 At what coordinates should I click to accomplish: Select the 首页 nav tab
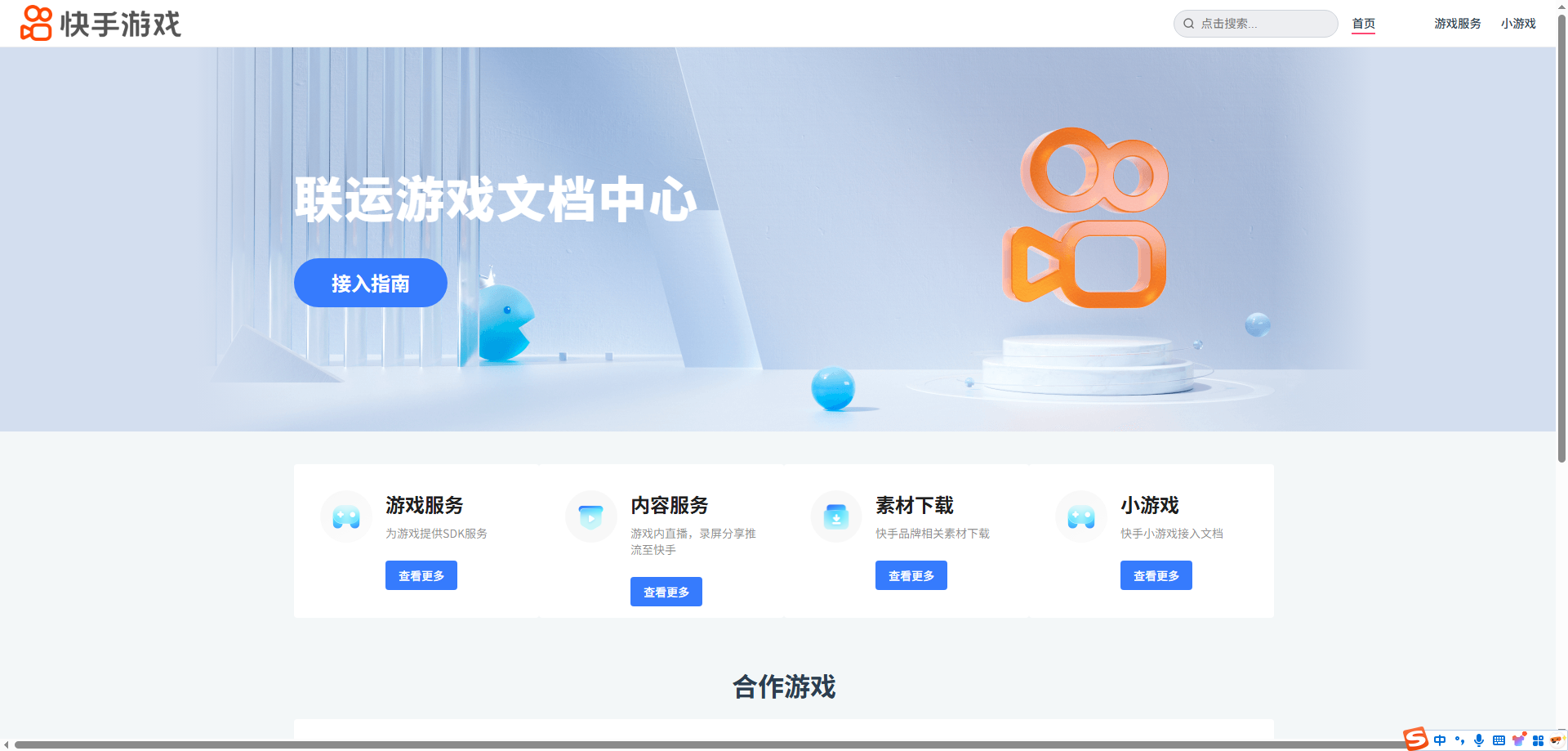pos(1363,24)
